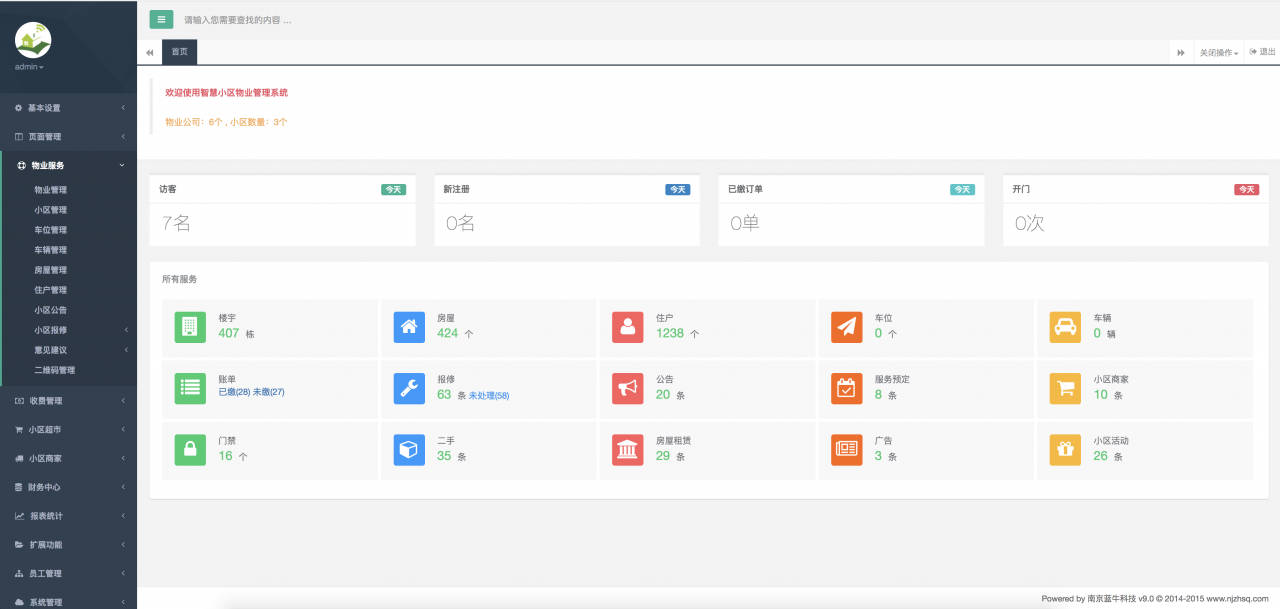Viewport: 1280px width, 609px height.
Task: Expand the 财务中心 sidebar menu
Action: 68,487
